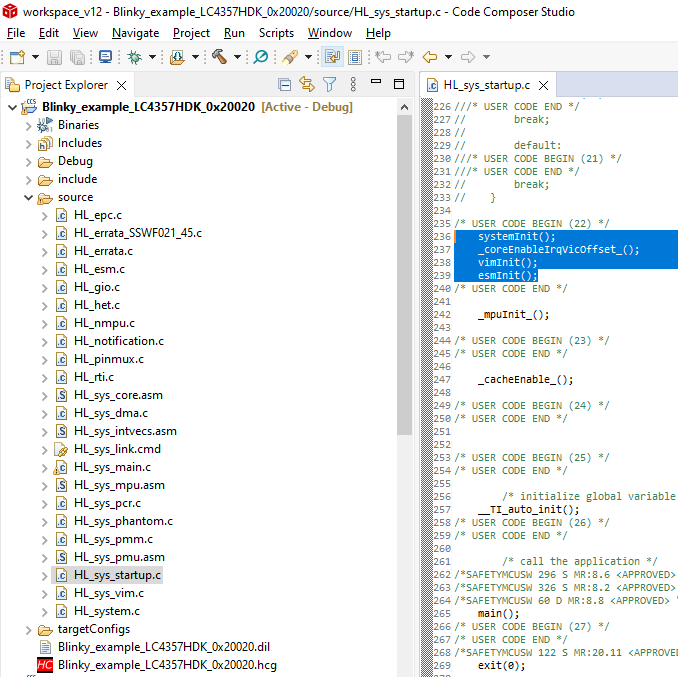Click the Save toolbar icon
678x677 pixels.
coord(54,57)
